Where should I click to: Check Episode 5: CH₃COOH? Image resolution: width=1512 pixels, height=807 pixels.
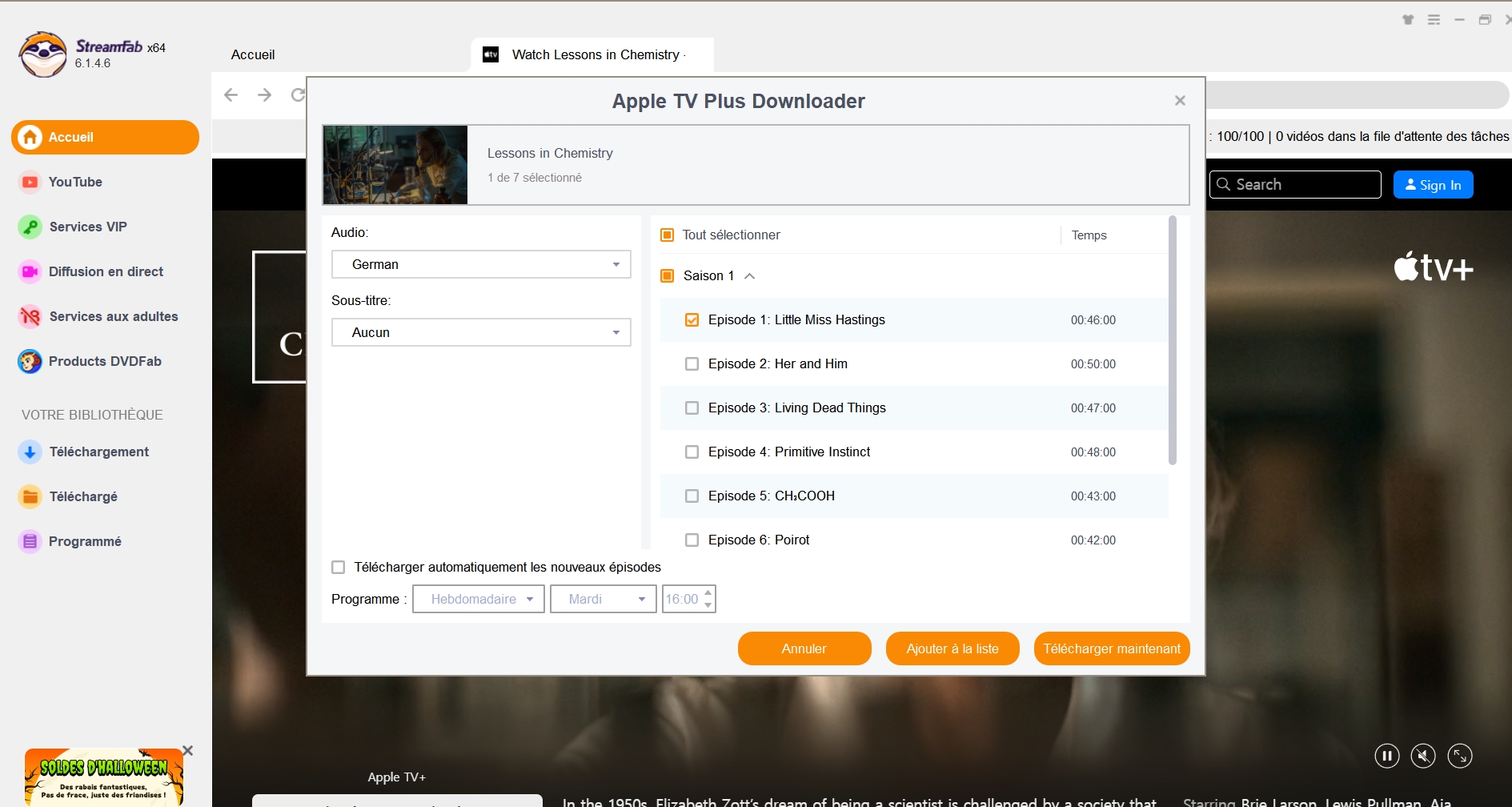[692, 496]
